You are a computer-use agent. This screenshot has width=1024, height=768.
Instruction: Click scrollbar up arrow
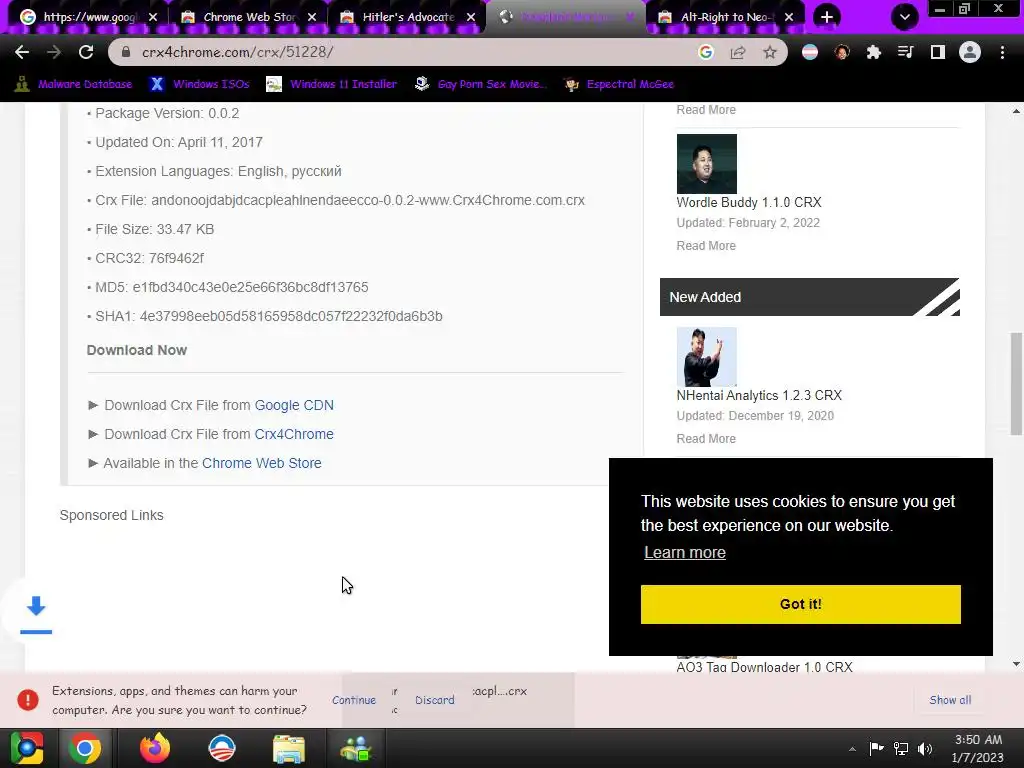(1016, 112)
